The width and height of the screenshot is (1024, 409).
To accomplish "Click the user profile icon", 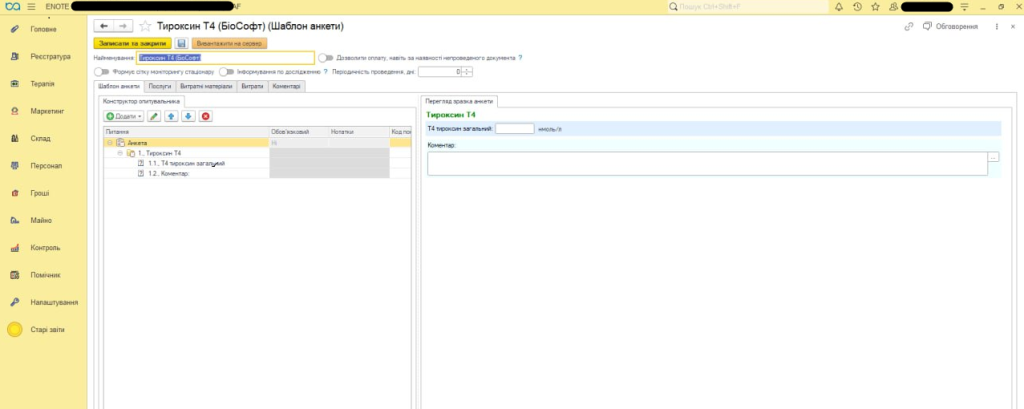I will [893, 7].
